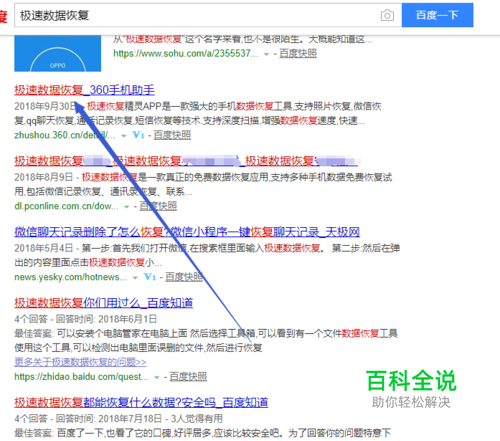Open 百度快照 for the news.yesky.com result
The width and height of the screenshot is (500, 441).
pyautogui.click(x=184, y=277)
